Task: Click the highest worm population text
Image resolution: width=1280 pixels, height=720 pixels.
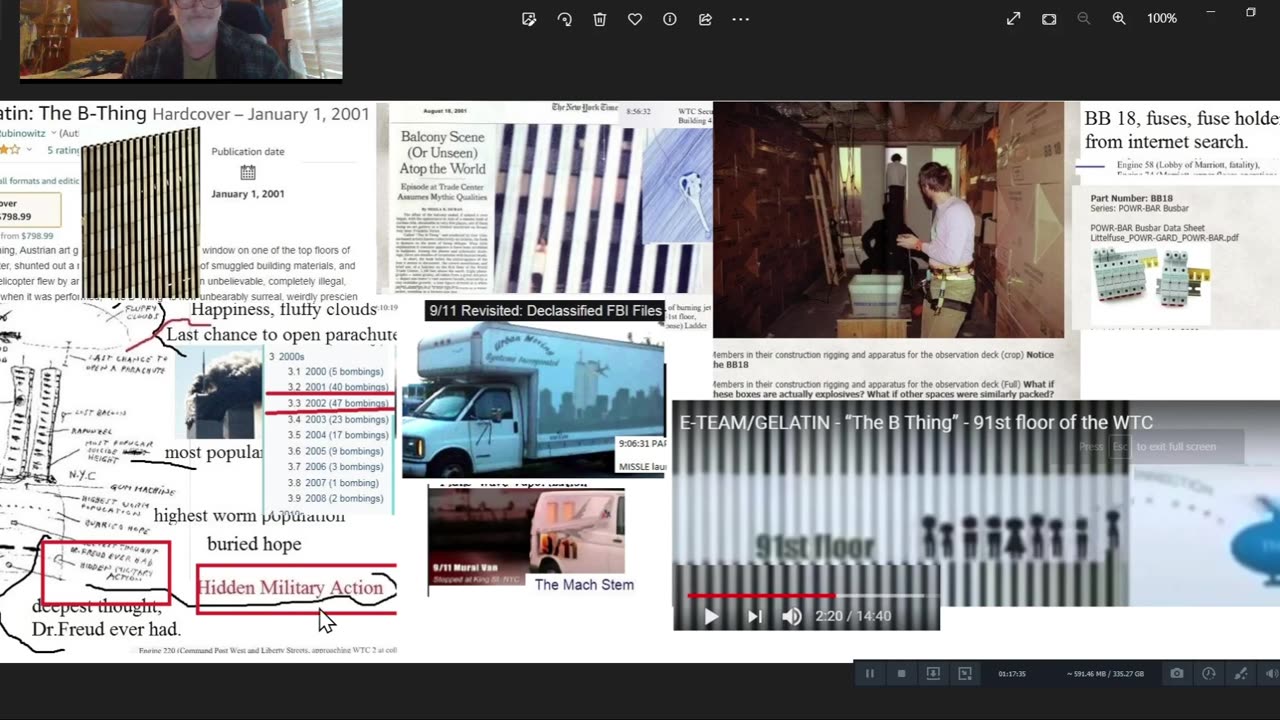Action: click(x=249, y=516)
